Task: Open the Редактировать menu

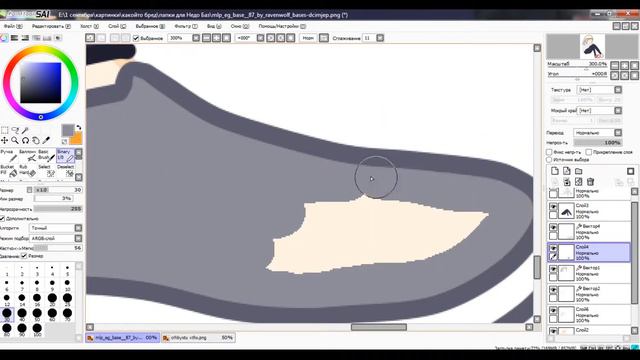Action: click(x=51, y=26)
